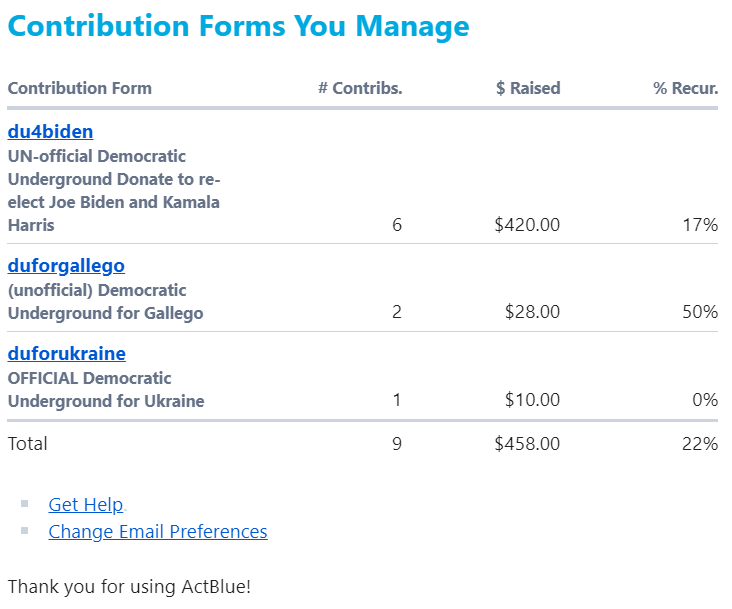Click the $28.00 raised amount
Viewport: 732px width, 609px height.
tap(532, 313)
